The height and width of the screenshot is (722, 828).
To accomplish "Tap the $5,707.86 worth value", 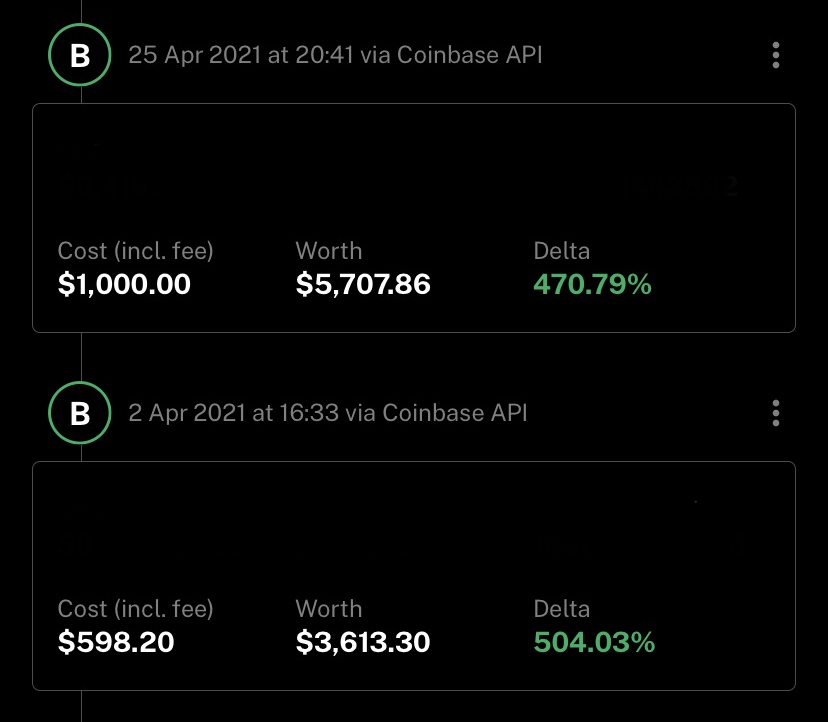I will click(x=363, y=284).
